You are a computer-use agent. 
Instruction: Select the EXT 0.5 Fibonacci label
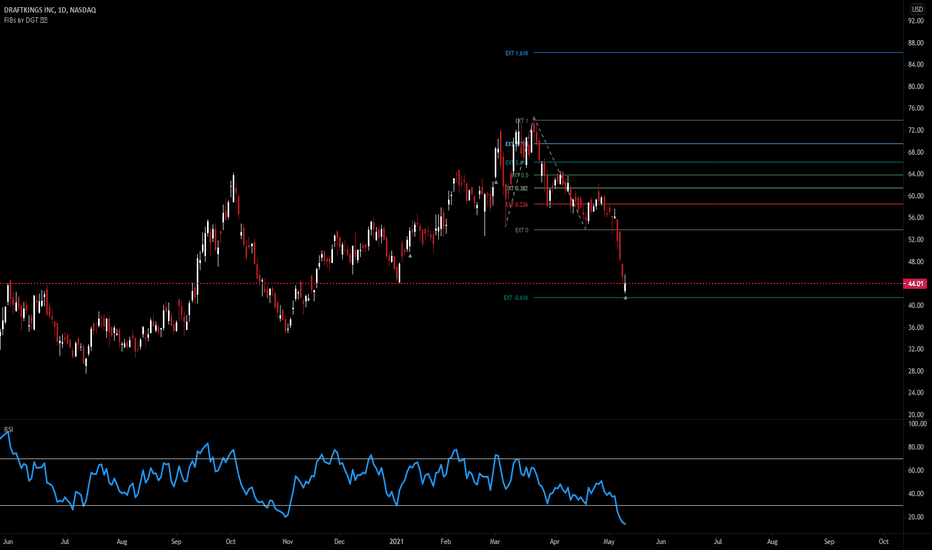[520, 175]
